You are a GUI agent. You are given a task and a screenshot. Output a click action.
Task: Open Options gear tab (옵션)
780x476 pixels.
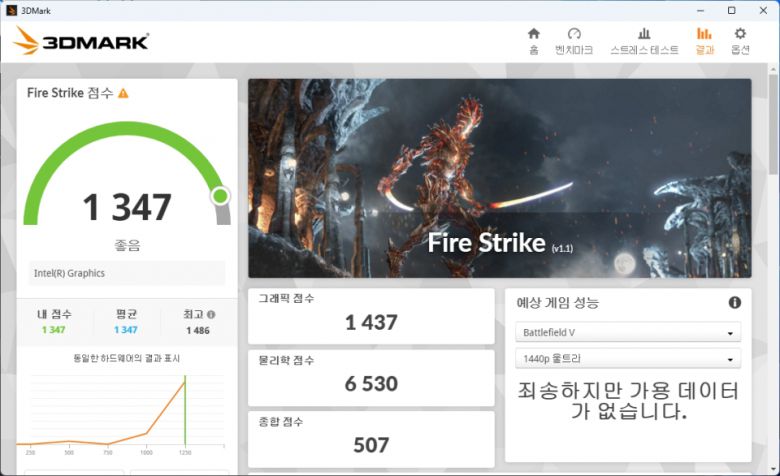[x=740, y=41]
